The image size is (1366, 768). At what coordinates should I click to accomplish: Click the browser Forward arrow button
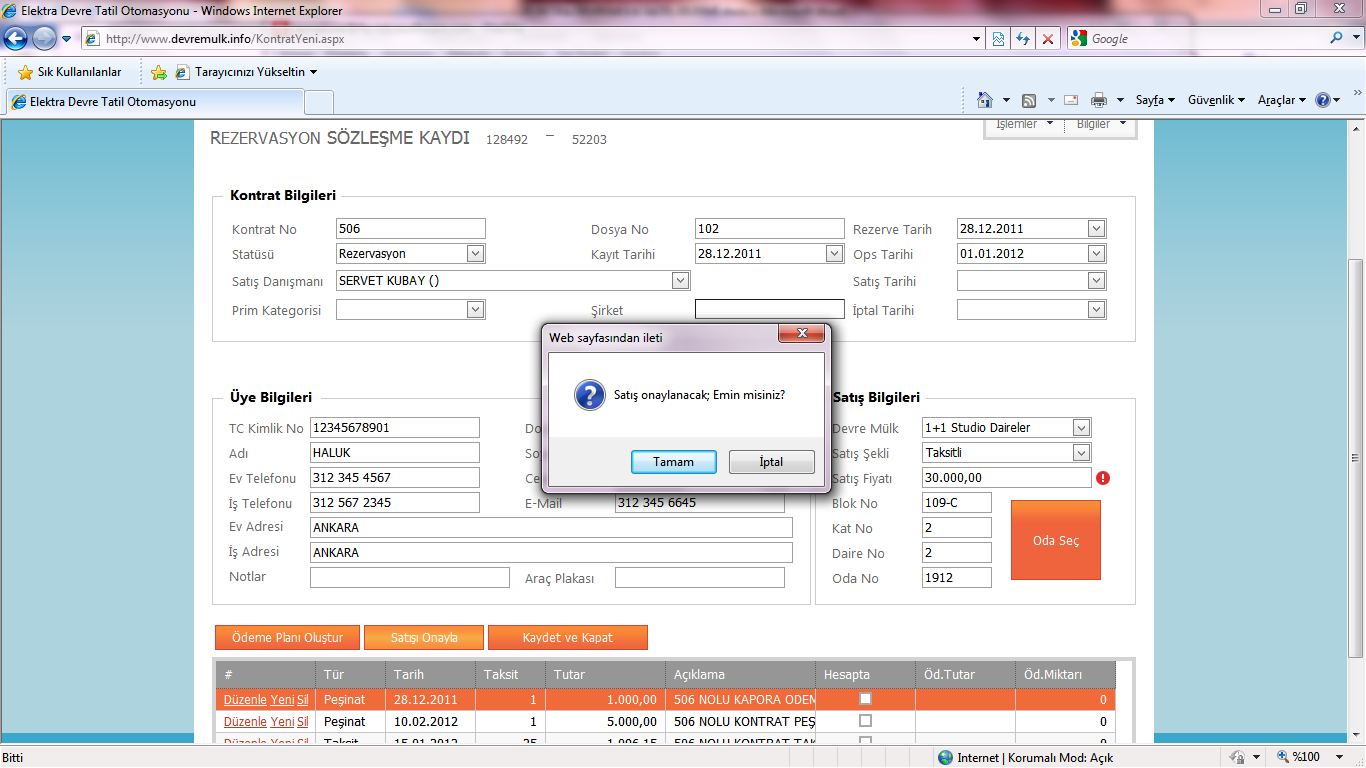pos(44,38)
